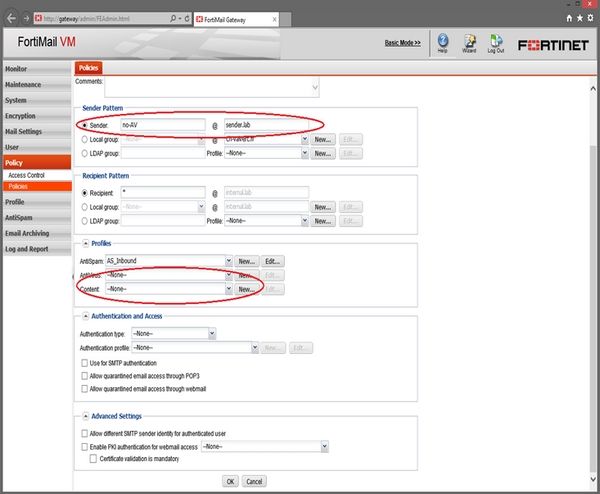
Task: Open the Mail Settings menu
Action: coord(37,132)
